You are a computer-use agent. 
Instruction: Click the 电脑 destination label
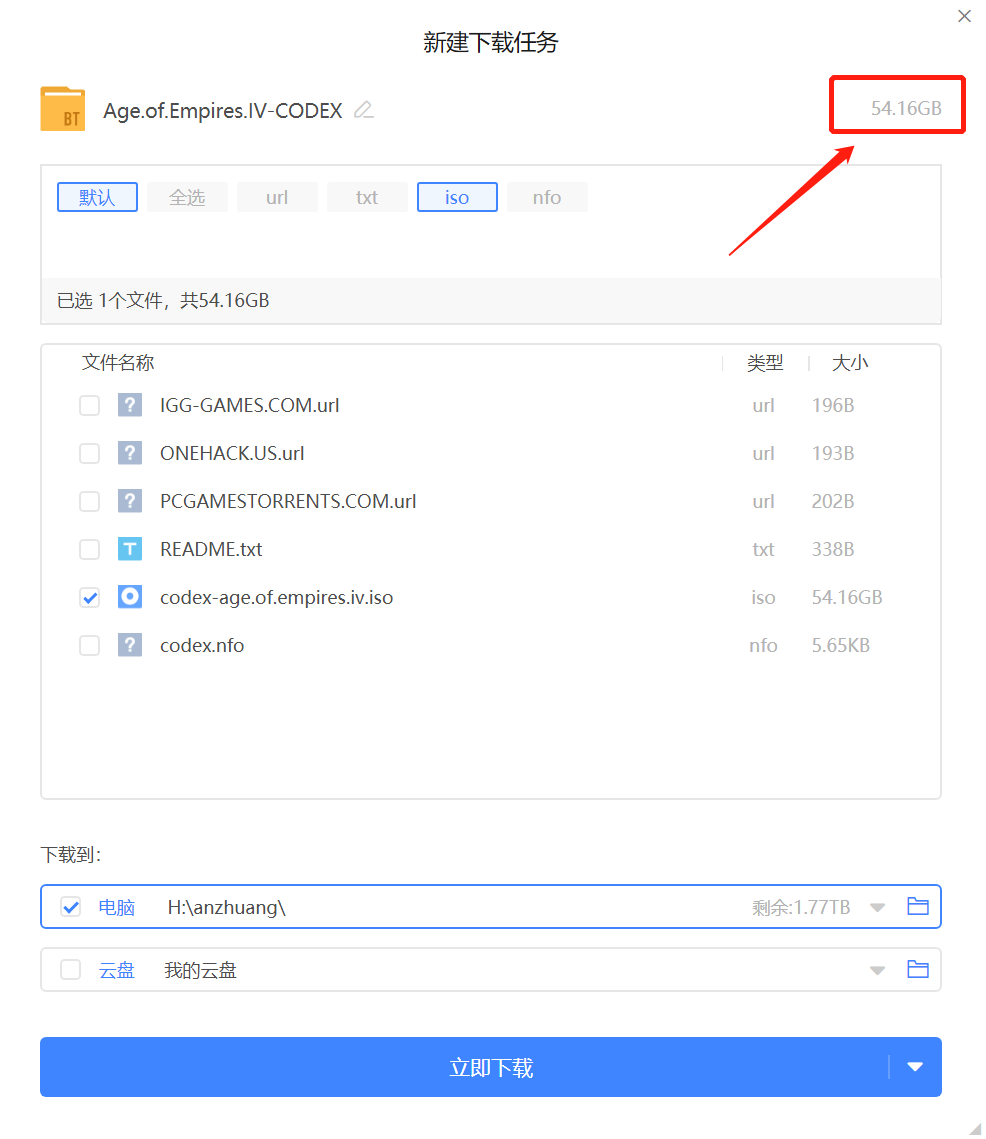tap(117, 907)
